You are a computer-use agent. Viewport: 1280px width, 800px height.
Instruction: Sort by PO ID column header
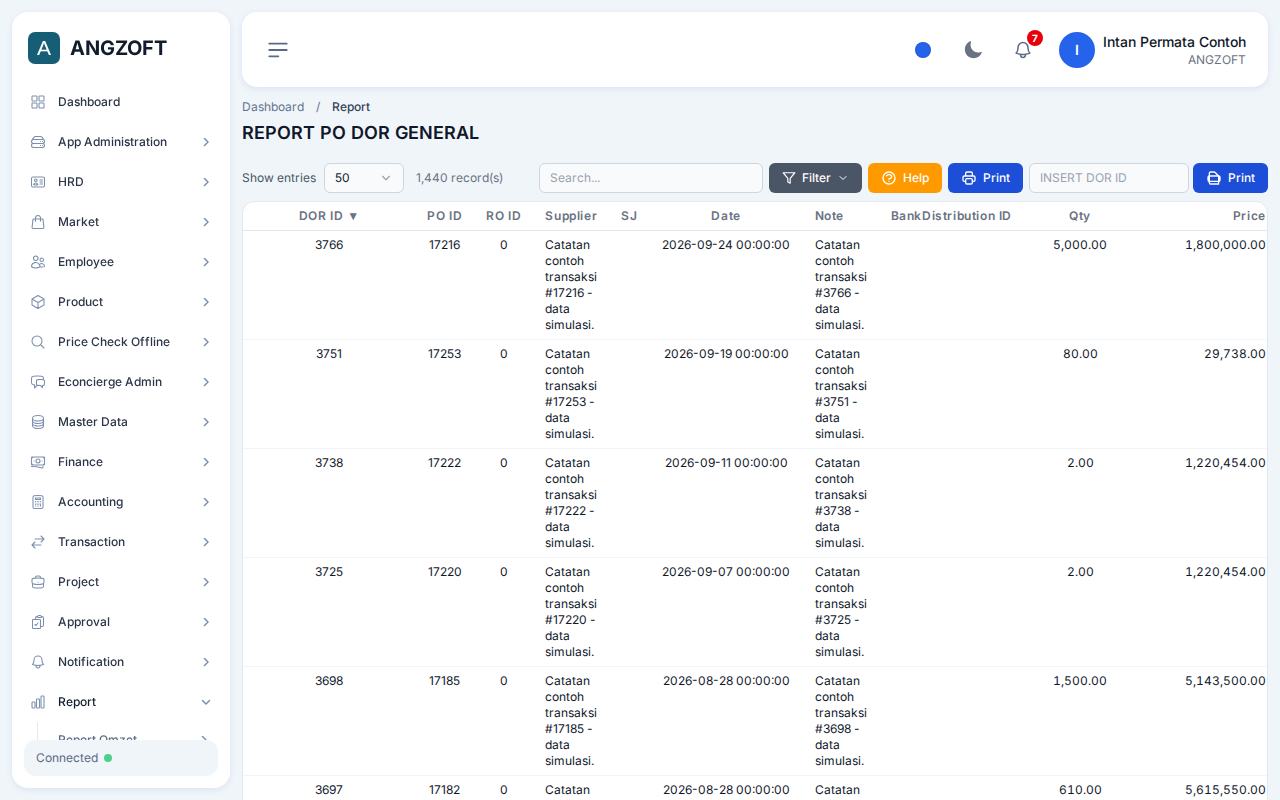444,216
